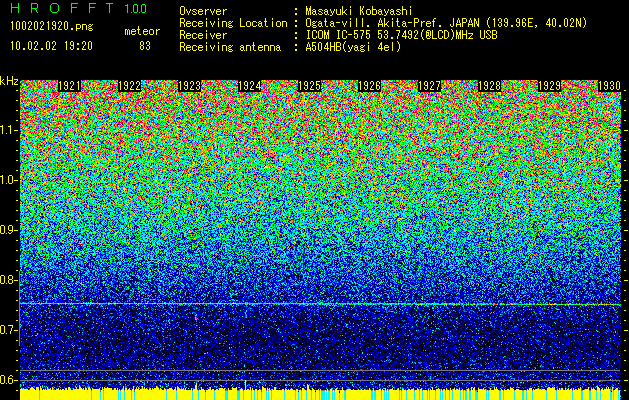
Task: Click the Ovserver field label
Action: pos(203,11)
